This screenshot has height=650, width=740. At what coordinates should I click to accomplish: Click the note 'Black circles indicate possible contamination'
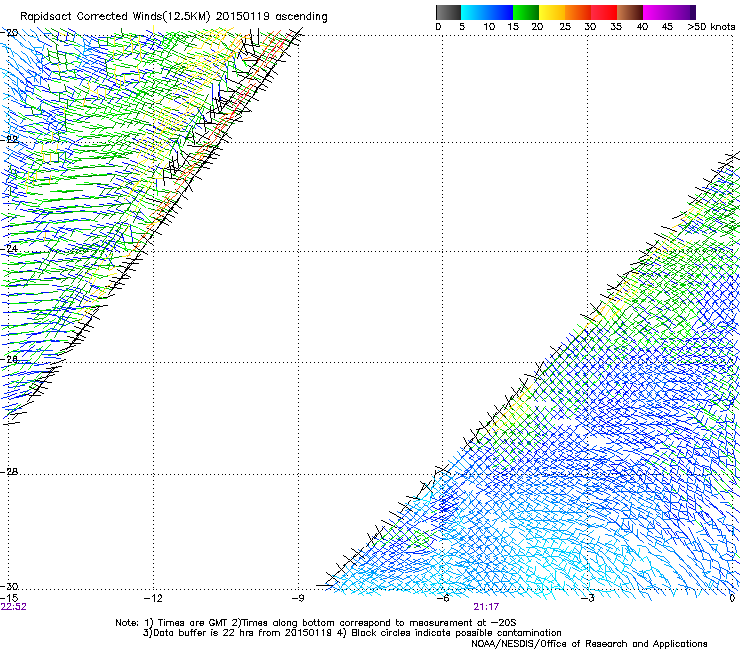pyautogui.click(x=456, y=633)
